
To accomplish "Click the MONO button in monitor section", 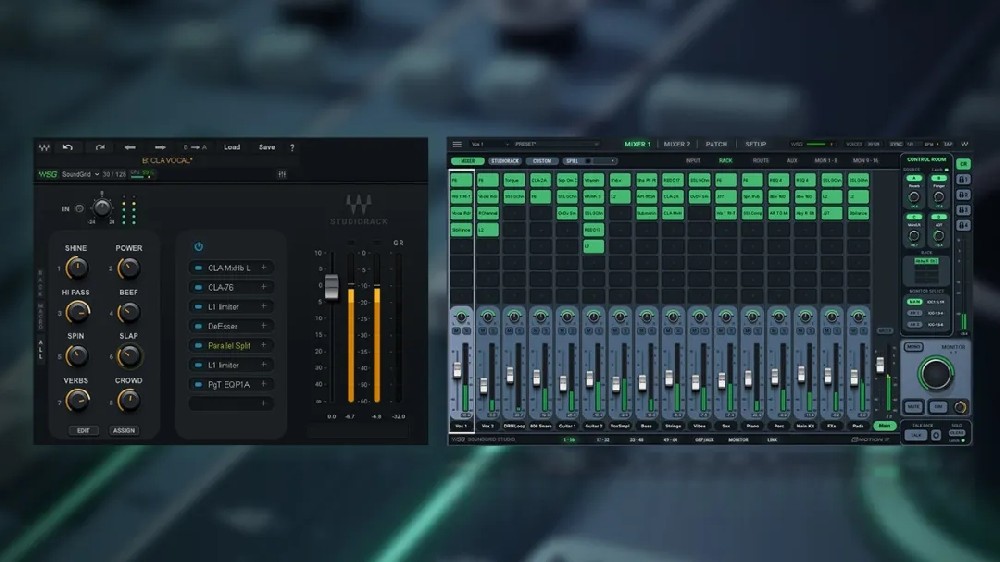I will (x=913, y=347).
